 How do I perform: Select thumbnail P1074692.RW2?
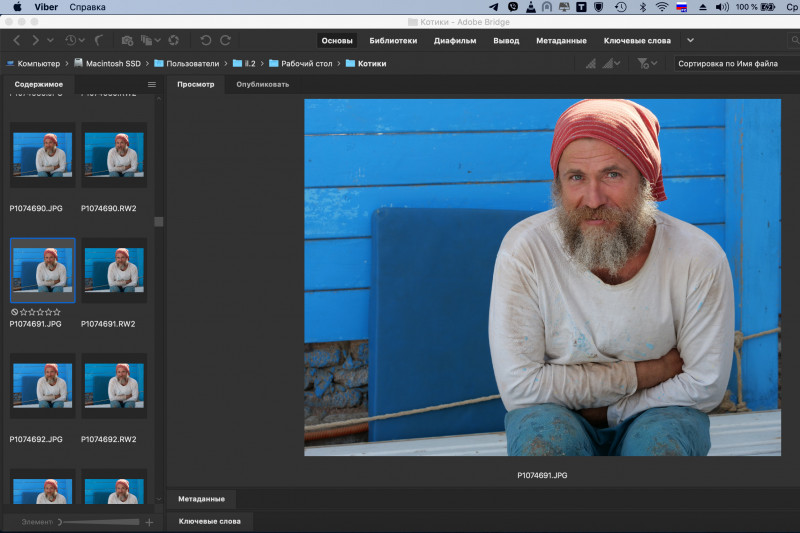pyautogui.click(x=114, y=386)
